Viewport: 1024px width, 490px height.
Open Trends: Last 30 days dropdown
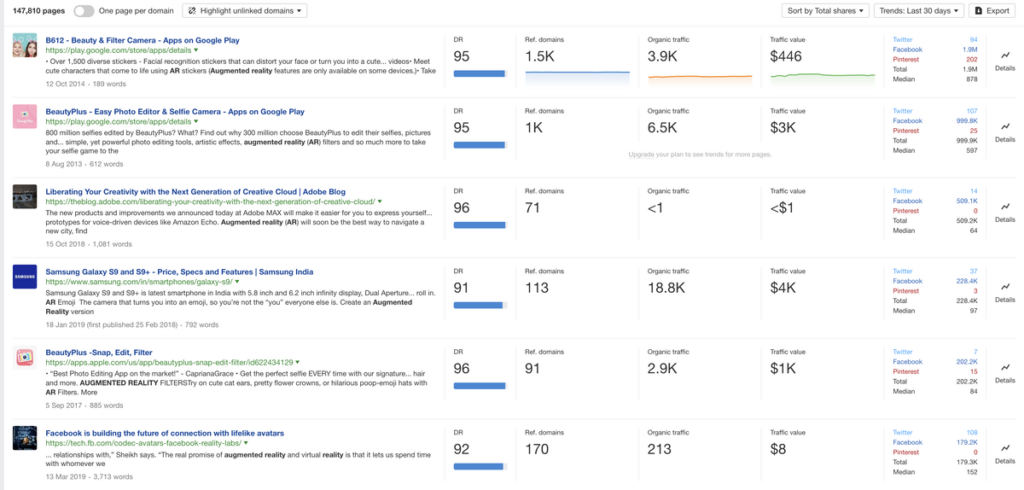tap(920, 11)
